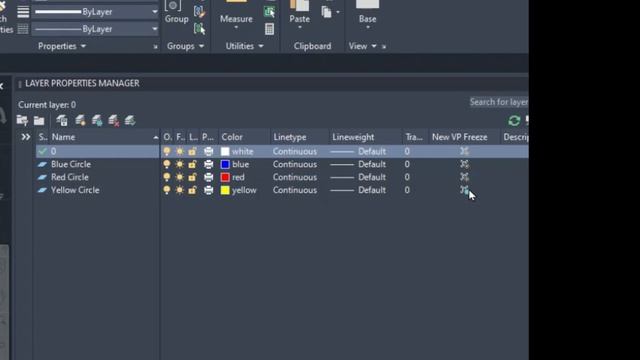Click Properties panel dialog launcher arrow
The width and height of the screenshot is (640, 360).
[x=156, y=47]
